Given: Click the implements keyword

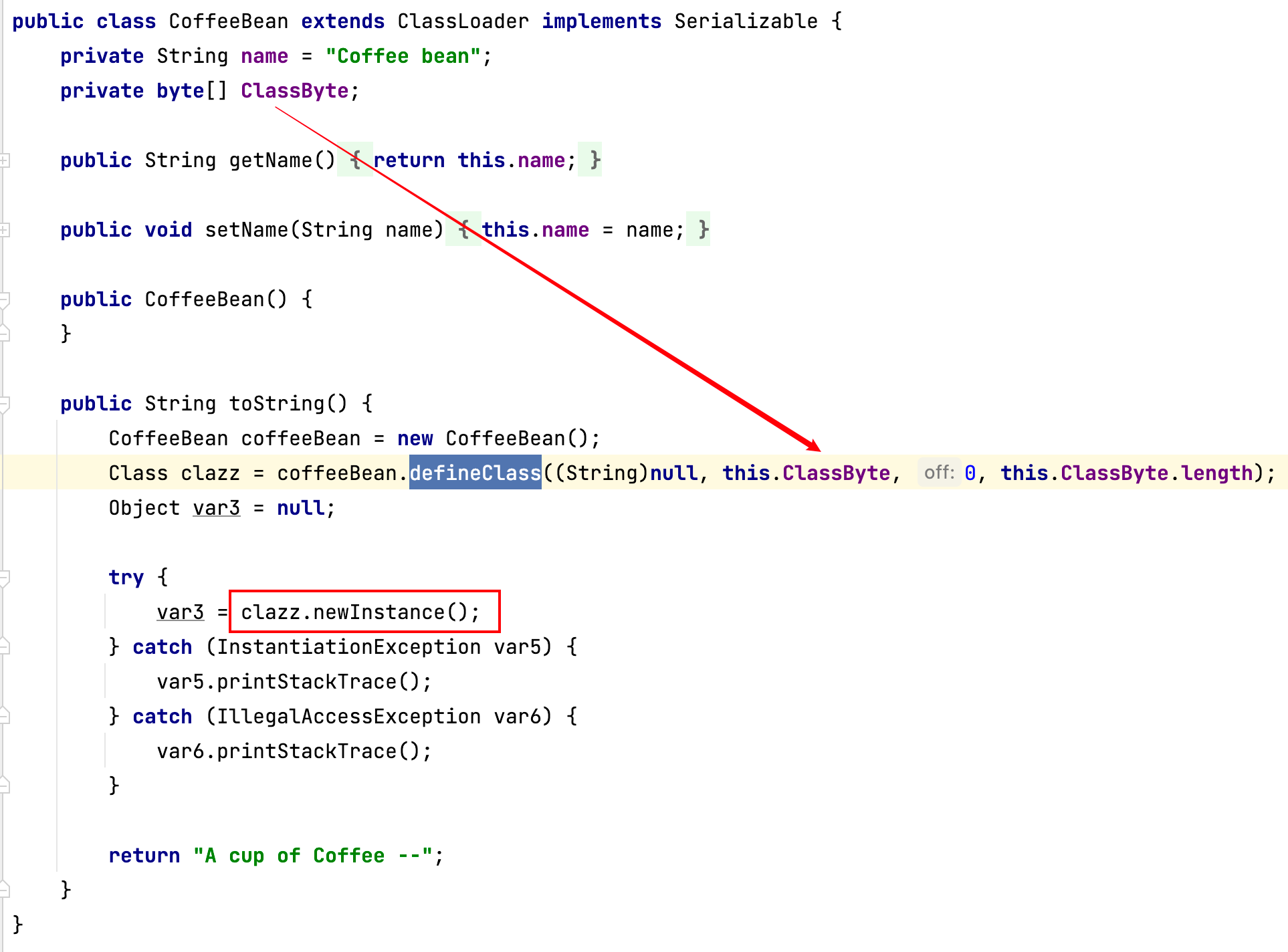Looking at the screenshot, I should click(602, 21).
